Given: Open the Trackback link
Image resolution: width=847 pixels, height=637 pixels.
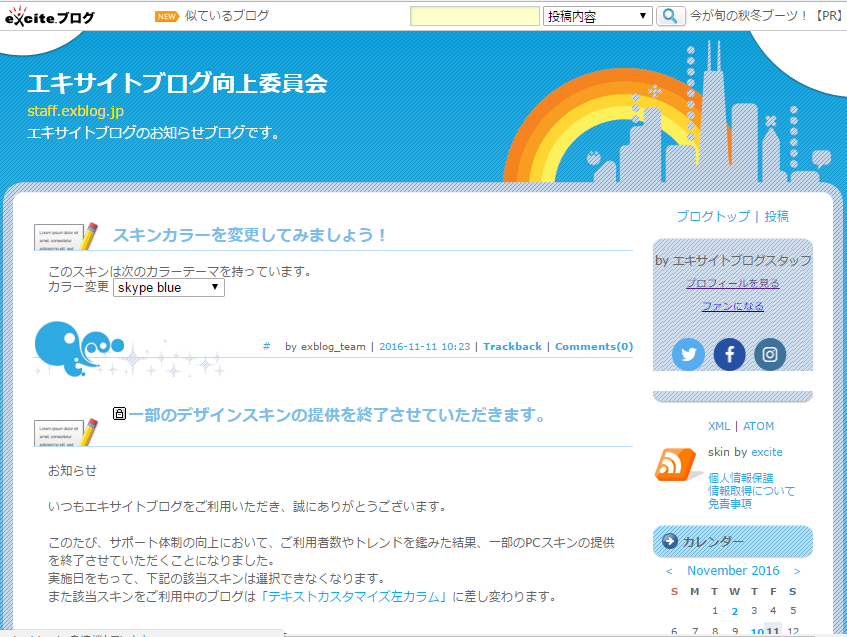Looking at the screenshot, I should click(x=512, y=346).
